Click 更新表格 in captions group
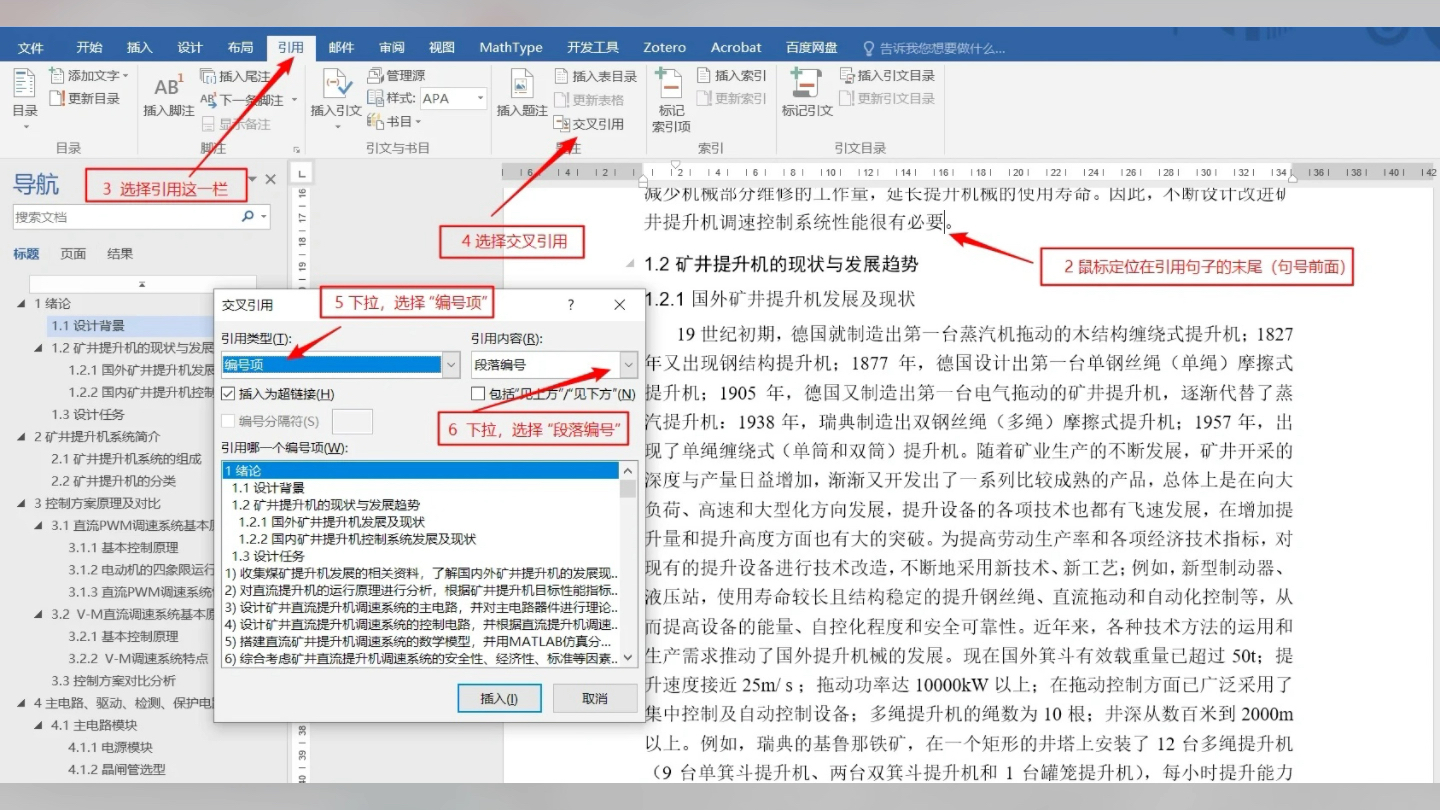 pos(589,100)
